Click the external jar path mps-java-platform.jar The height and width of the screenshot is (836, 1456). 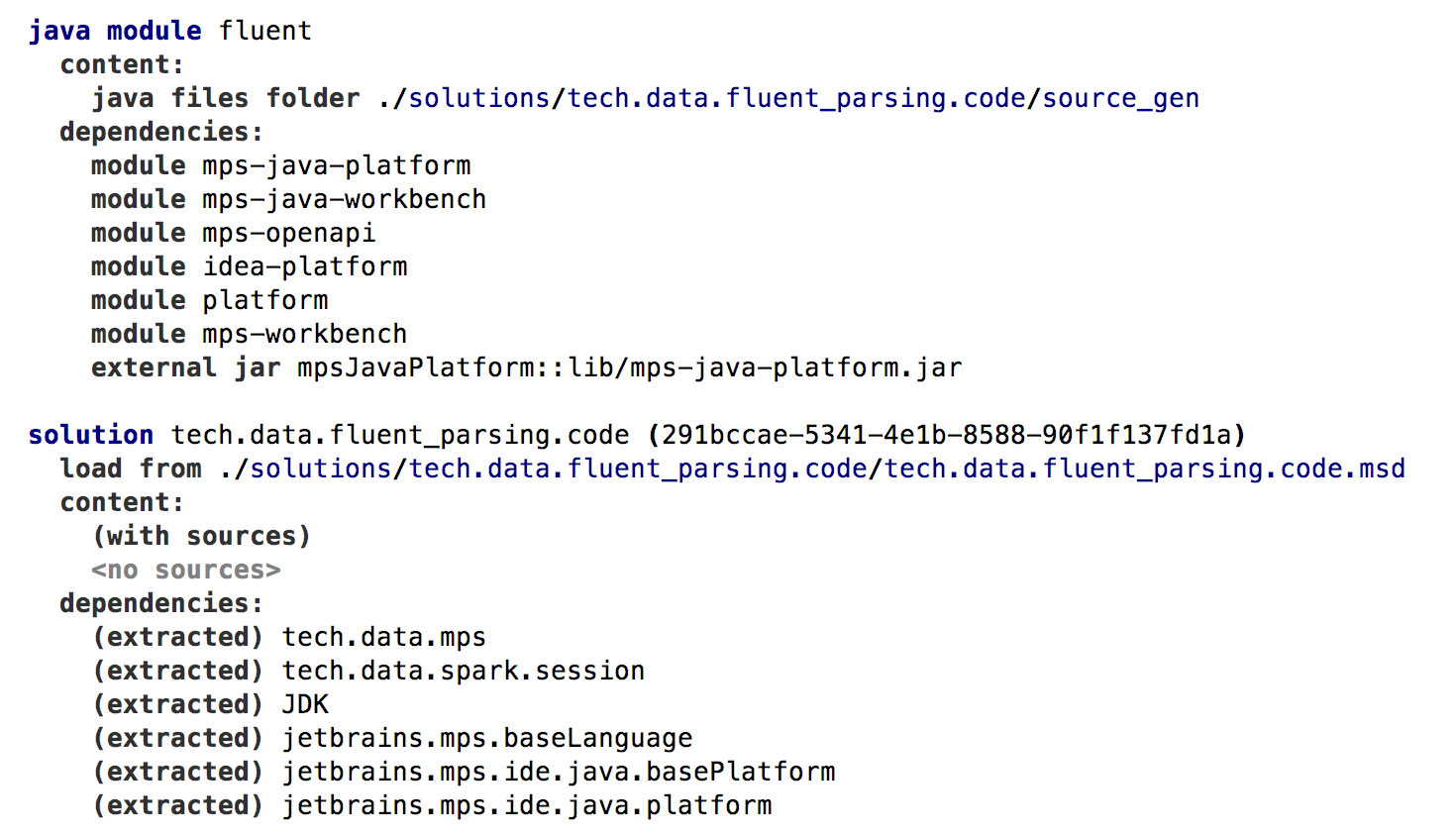765,367
